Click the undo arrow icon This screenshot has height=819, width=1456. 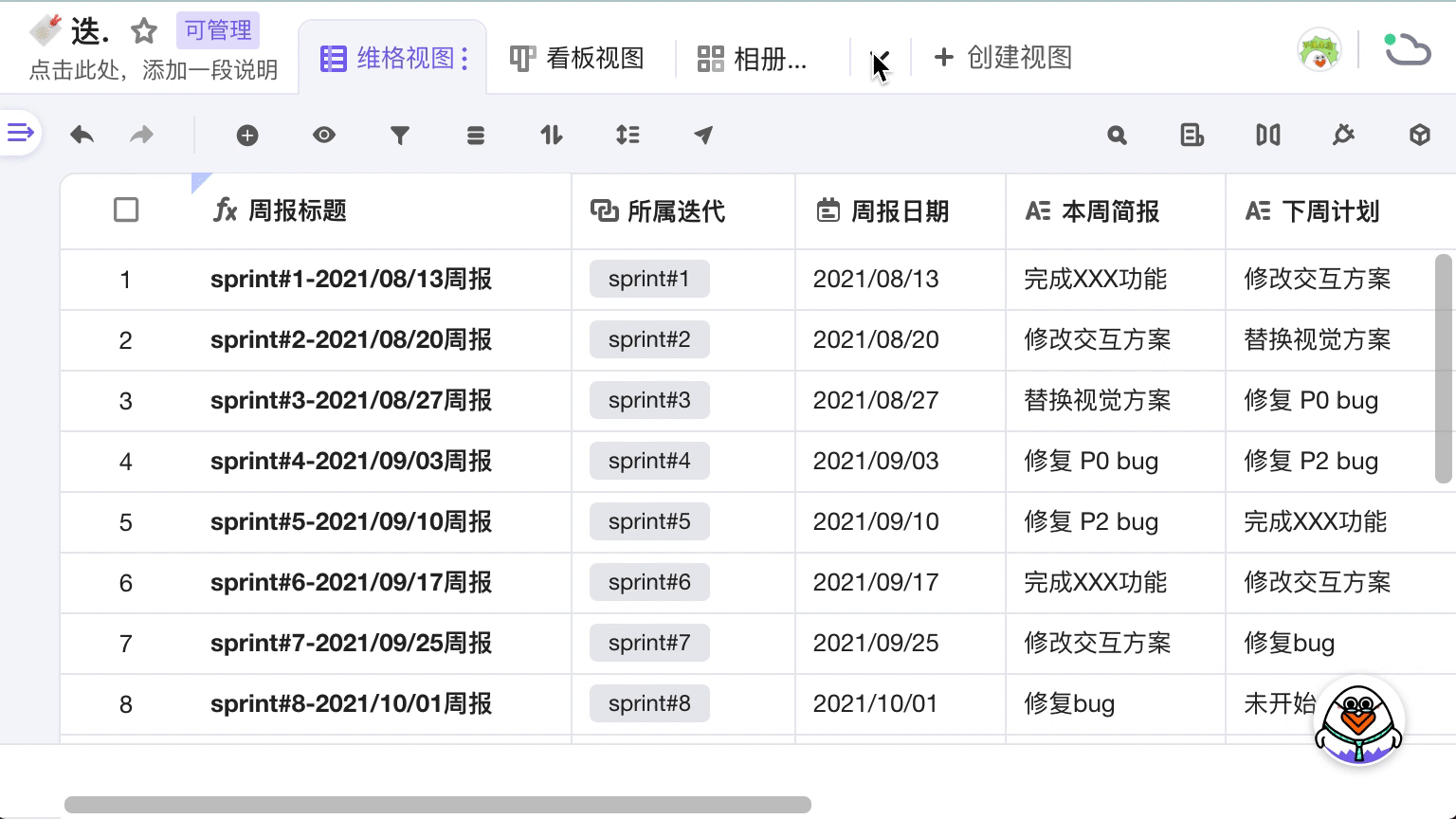[x=82, y=136]
